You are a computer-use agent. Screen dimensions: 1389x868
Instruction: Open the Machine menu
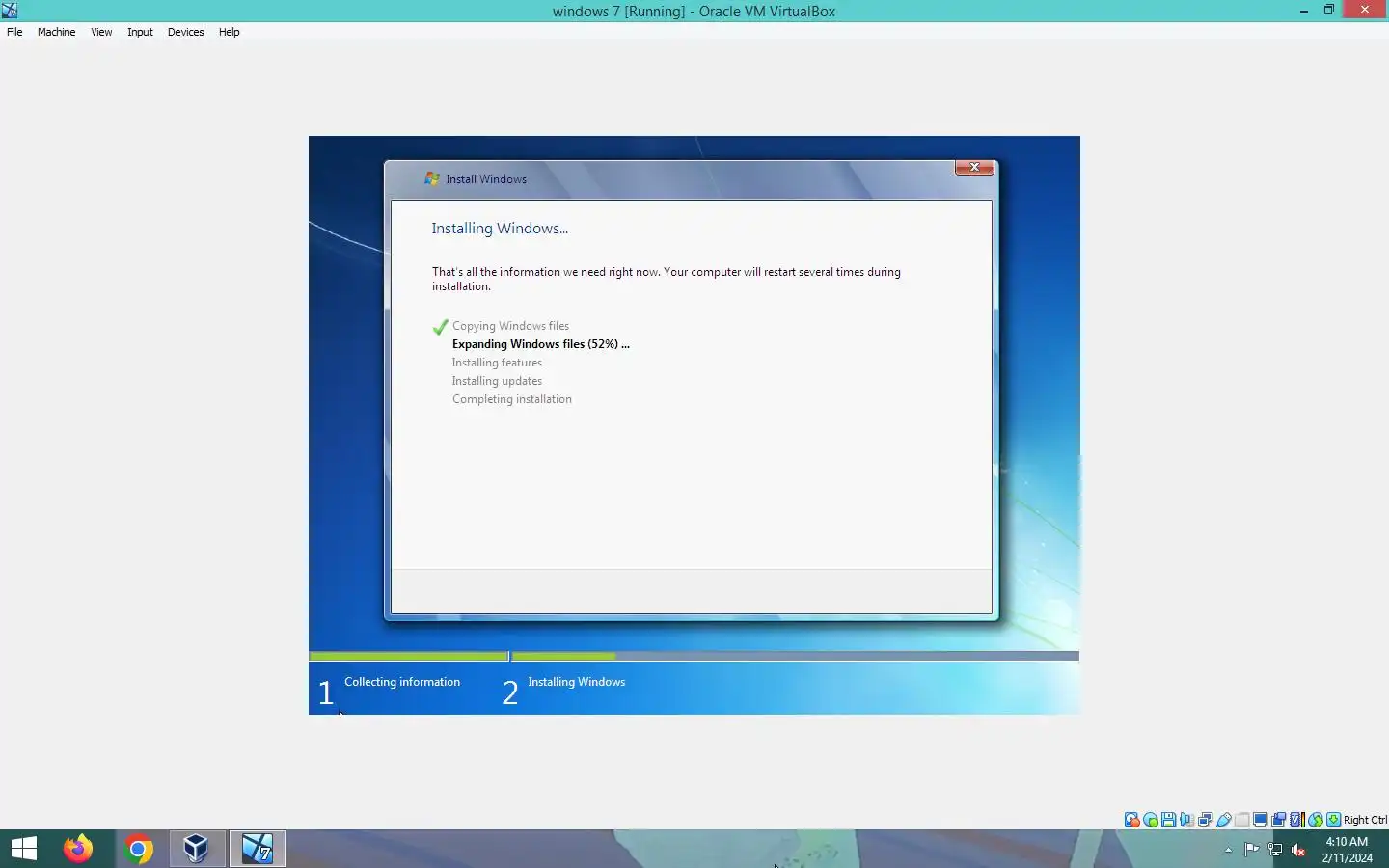point(56,32)
